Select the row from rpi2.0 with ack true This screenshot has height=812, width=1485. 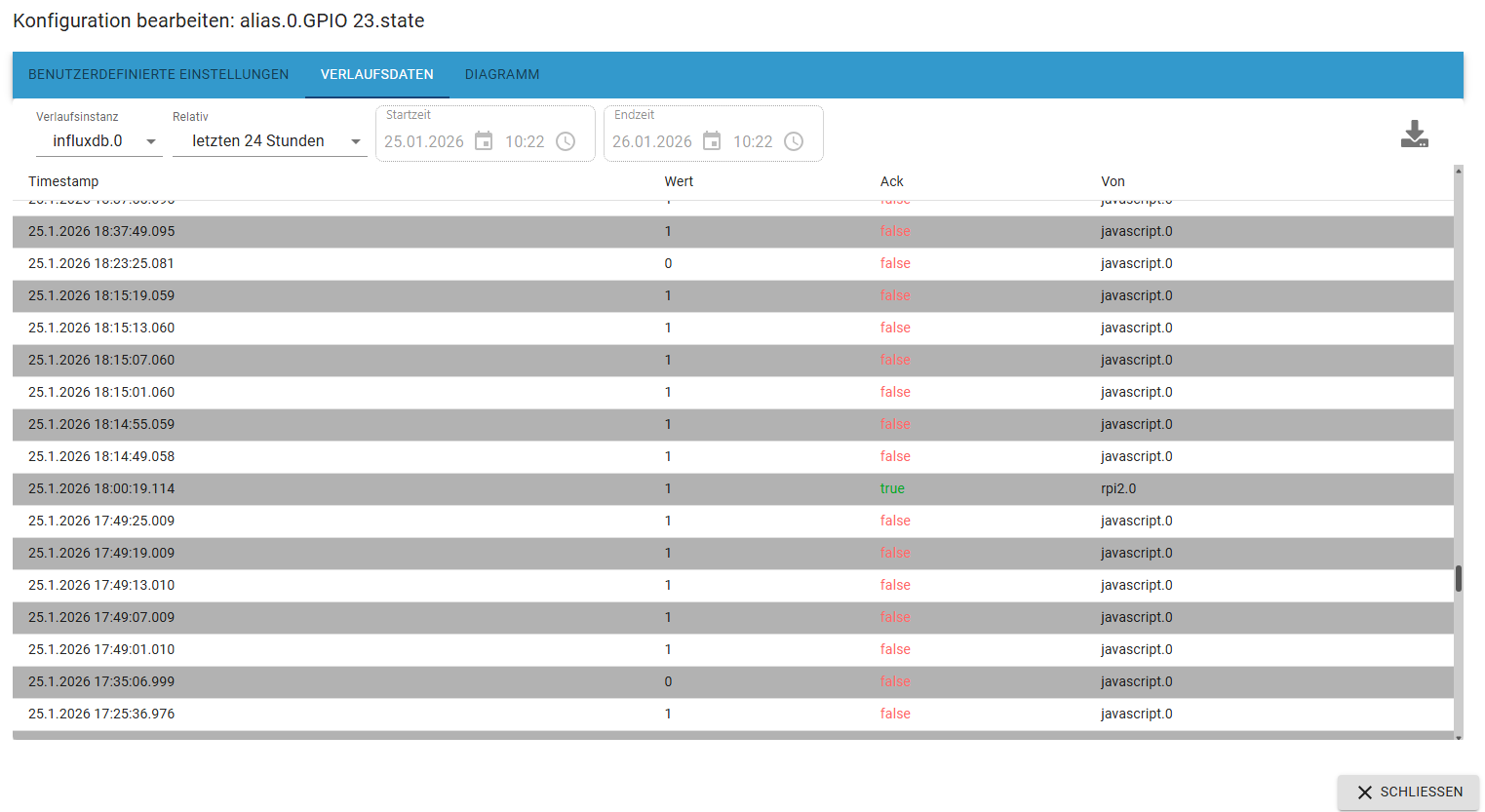(732, 488)
